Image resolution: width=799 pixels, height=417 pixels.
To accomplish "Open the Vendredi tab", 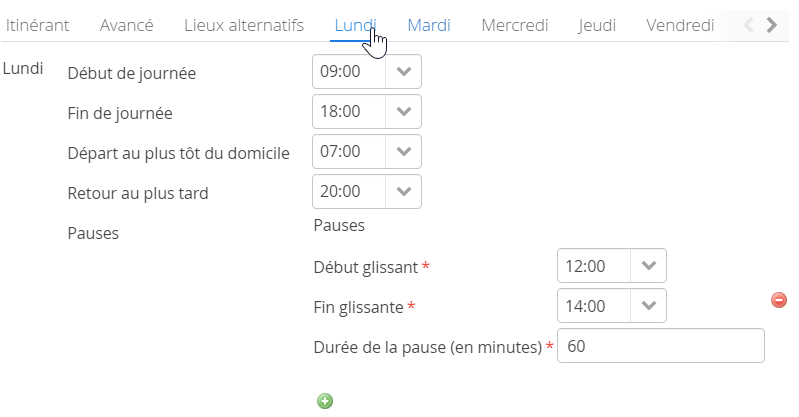I will coord(680,25).
